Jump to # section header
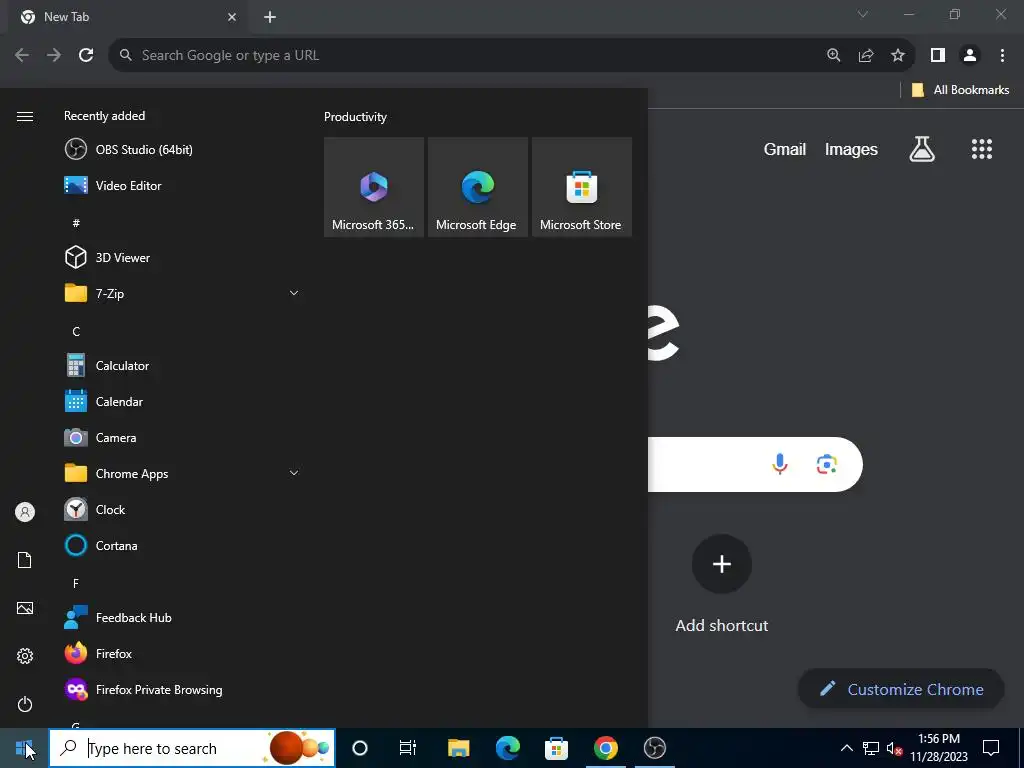The image size is (1024, 768). pyautogui.click(x=76, y=223)
